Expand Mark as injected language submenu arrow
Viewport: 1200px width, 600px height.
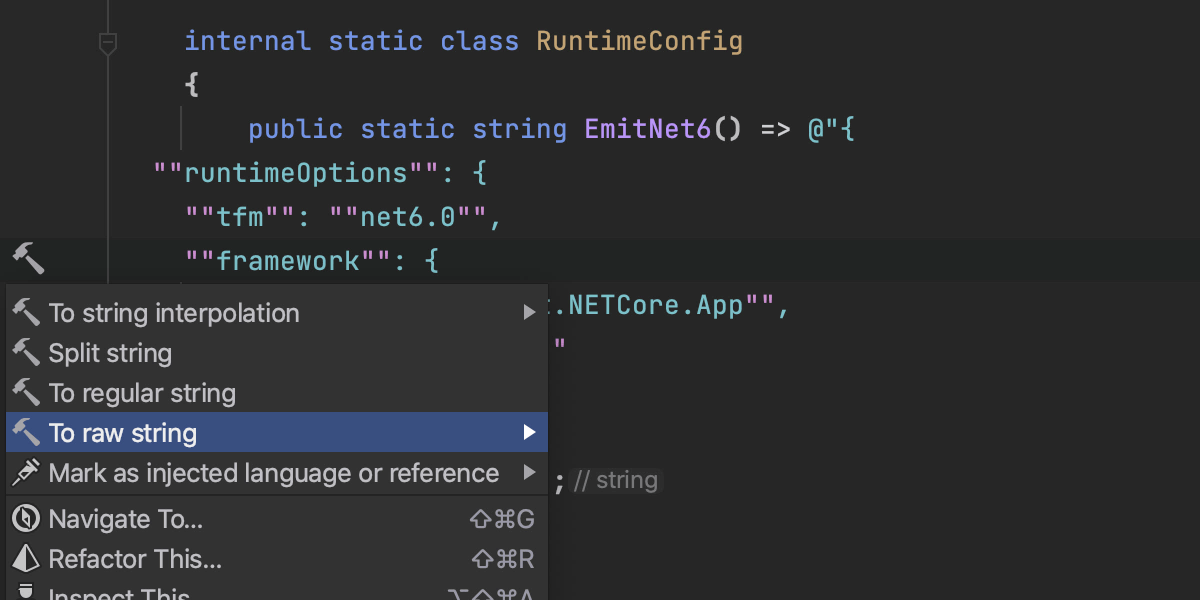(x=529, y=473)
